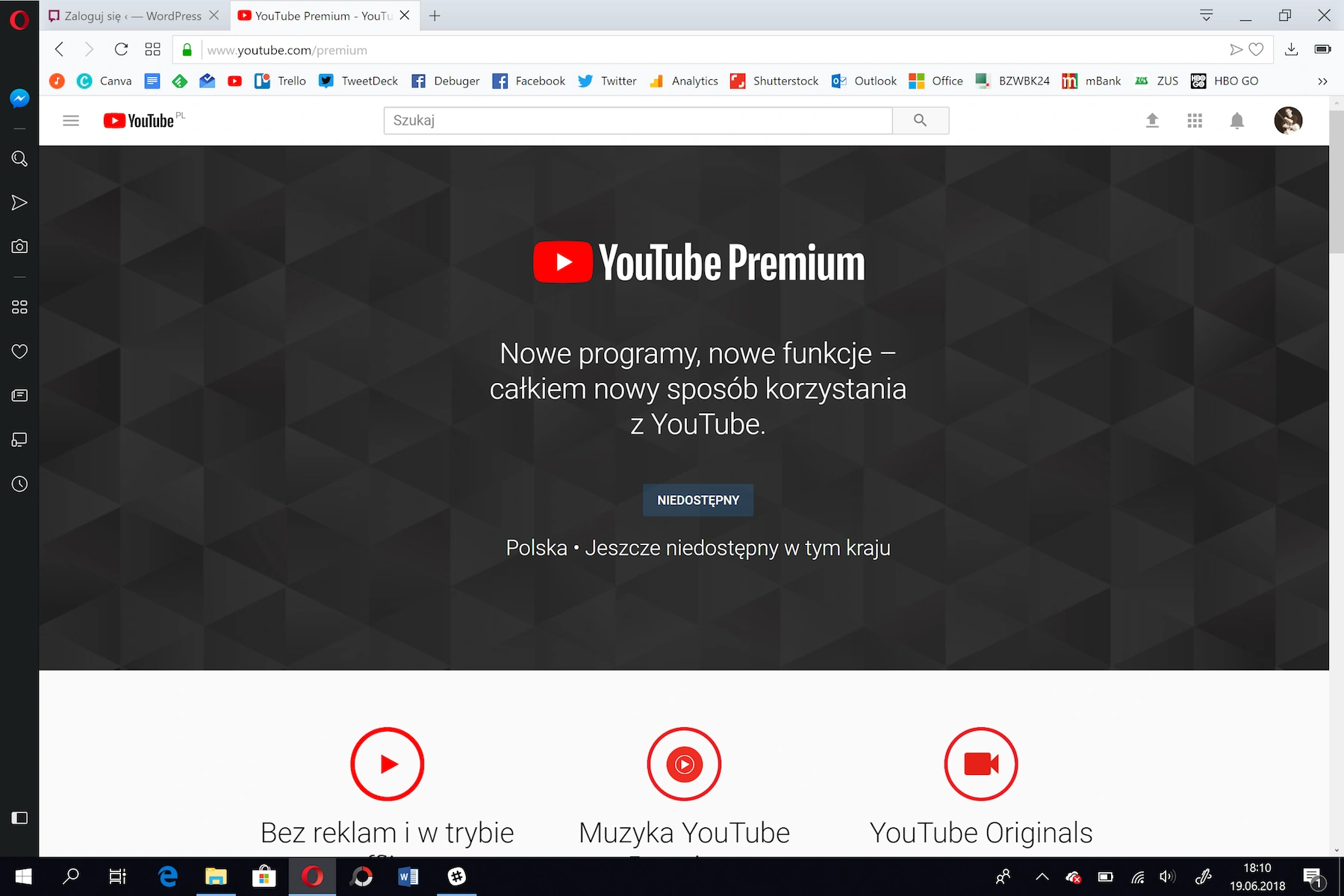The width and height of the screenshot is (1344, 896).
Task: Open the red YouTube icon bookmark
Action: [234, 81]
